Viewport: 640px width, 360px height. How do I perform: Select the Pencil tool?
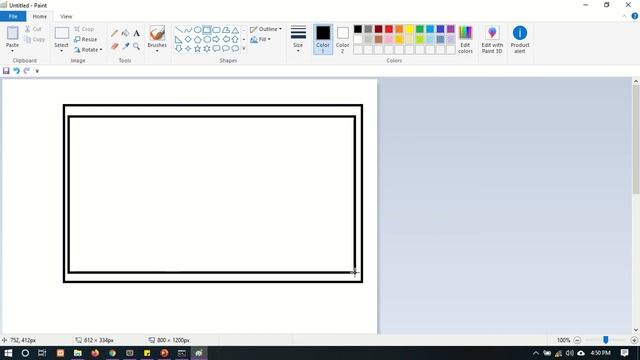115,33
